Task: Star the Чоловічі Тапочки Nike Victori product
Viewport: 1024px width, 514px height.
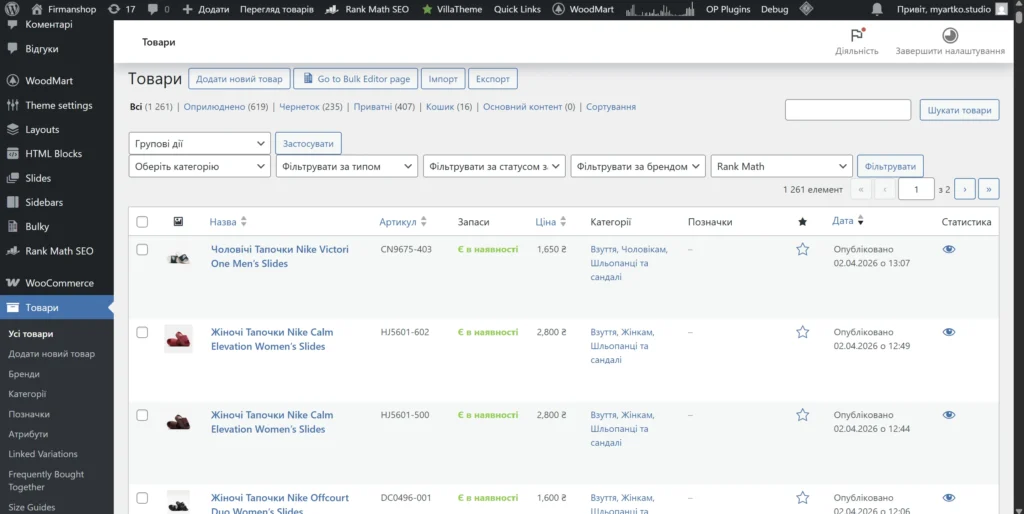Action: [802, 250]
